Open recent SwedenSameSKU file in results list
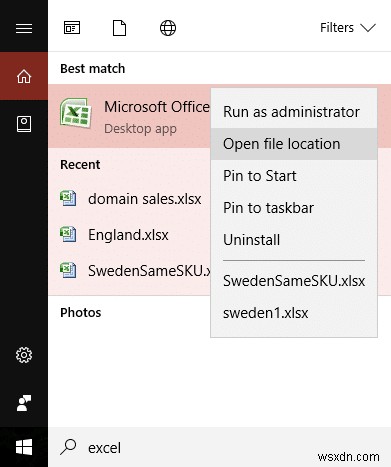 click(x=130, y=270)
